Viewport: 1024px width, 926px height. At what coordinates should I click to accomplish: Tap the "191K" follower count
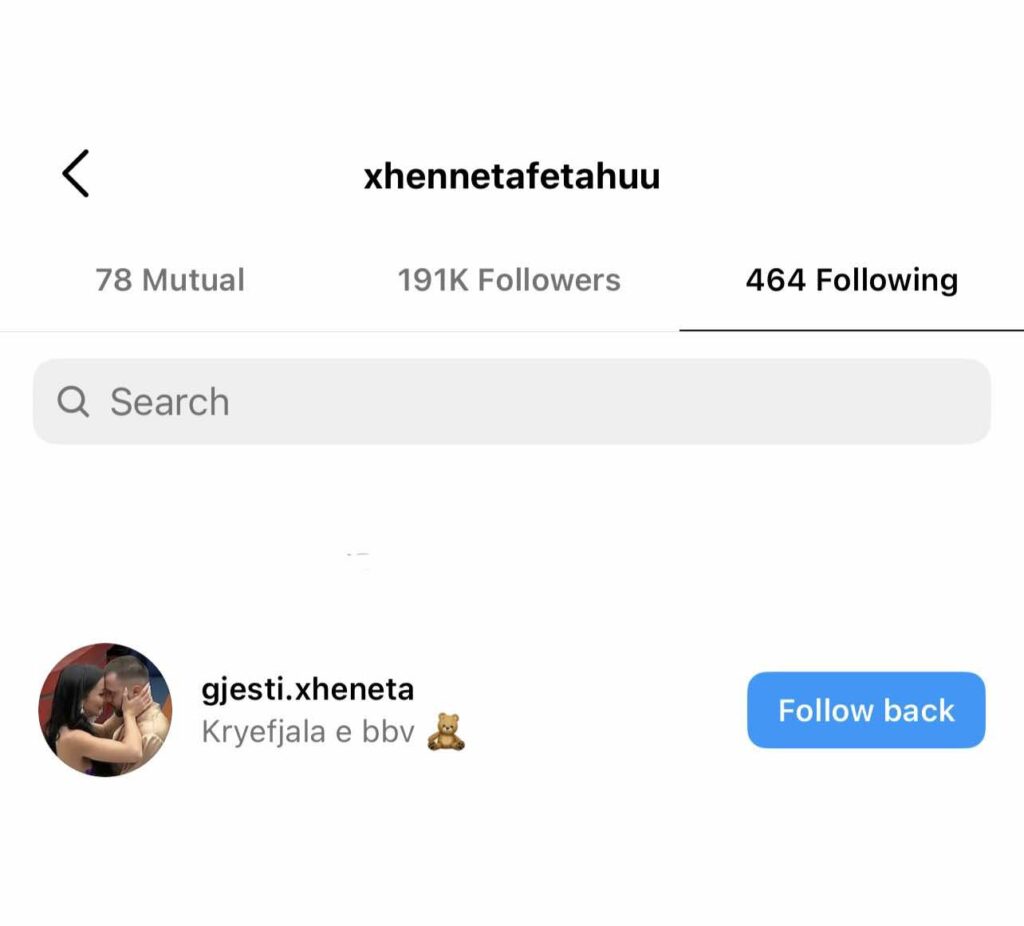[433, 280]
